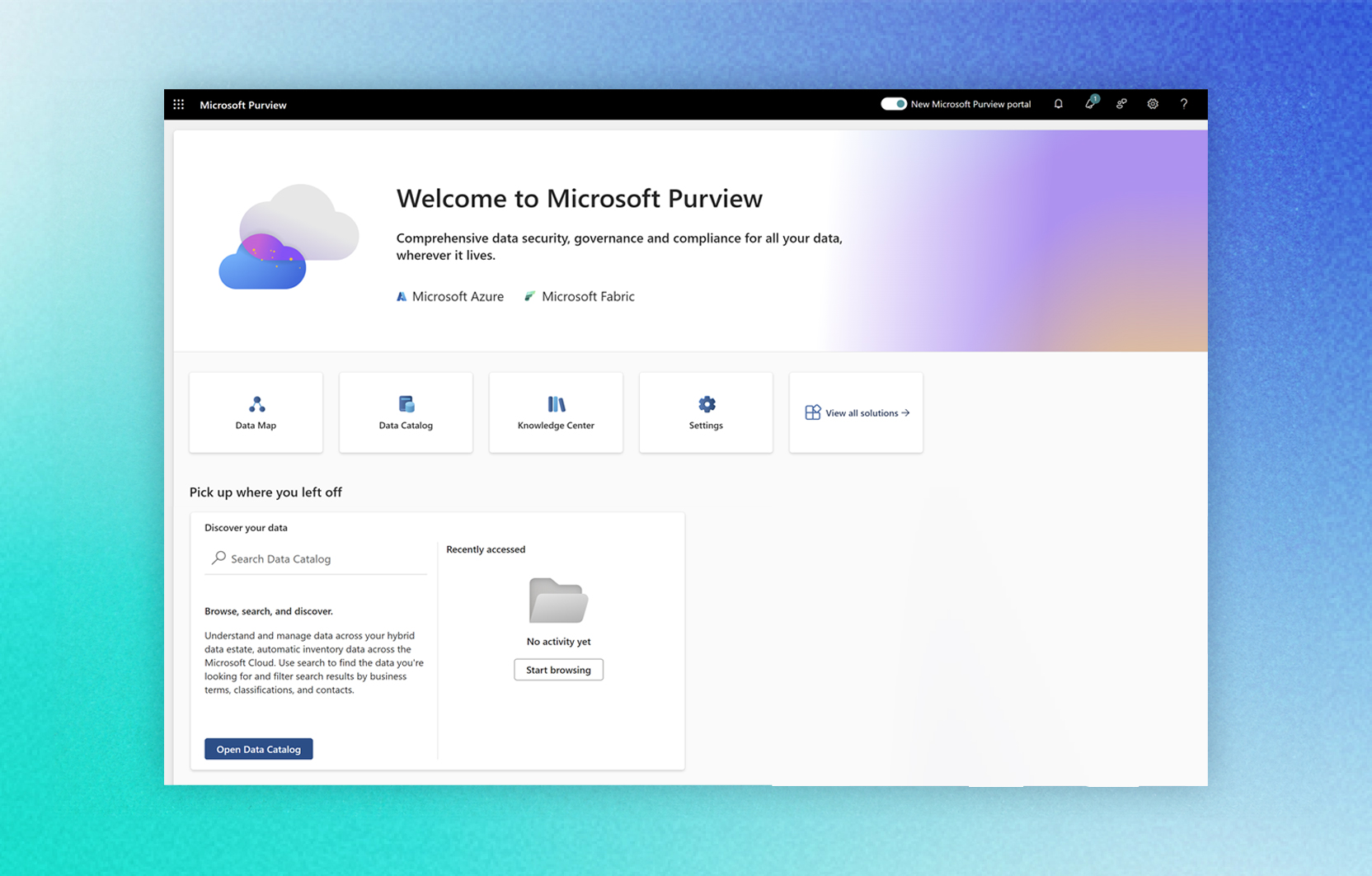Click Microsoft Purview title in header
The height and width of the screenshot is (876, 1372).
(x=243, y=105)
